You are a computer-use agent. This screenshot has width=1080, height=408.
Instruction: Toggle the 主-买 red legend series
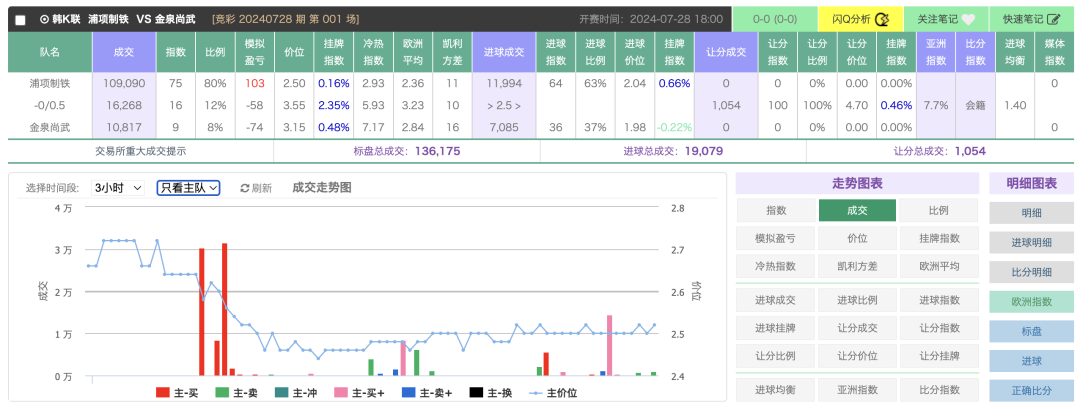click(x=163, y=393)
